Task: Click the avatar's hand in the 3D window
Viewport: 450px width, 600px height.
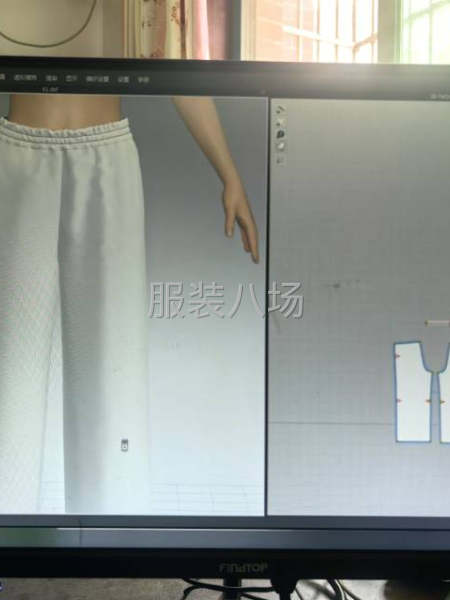Action: pos(240,221)
